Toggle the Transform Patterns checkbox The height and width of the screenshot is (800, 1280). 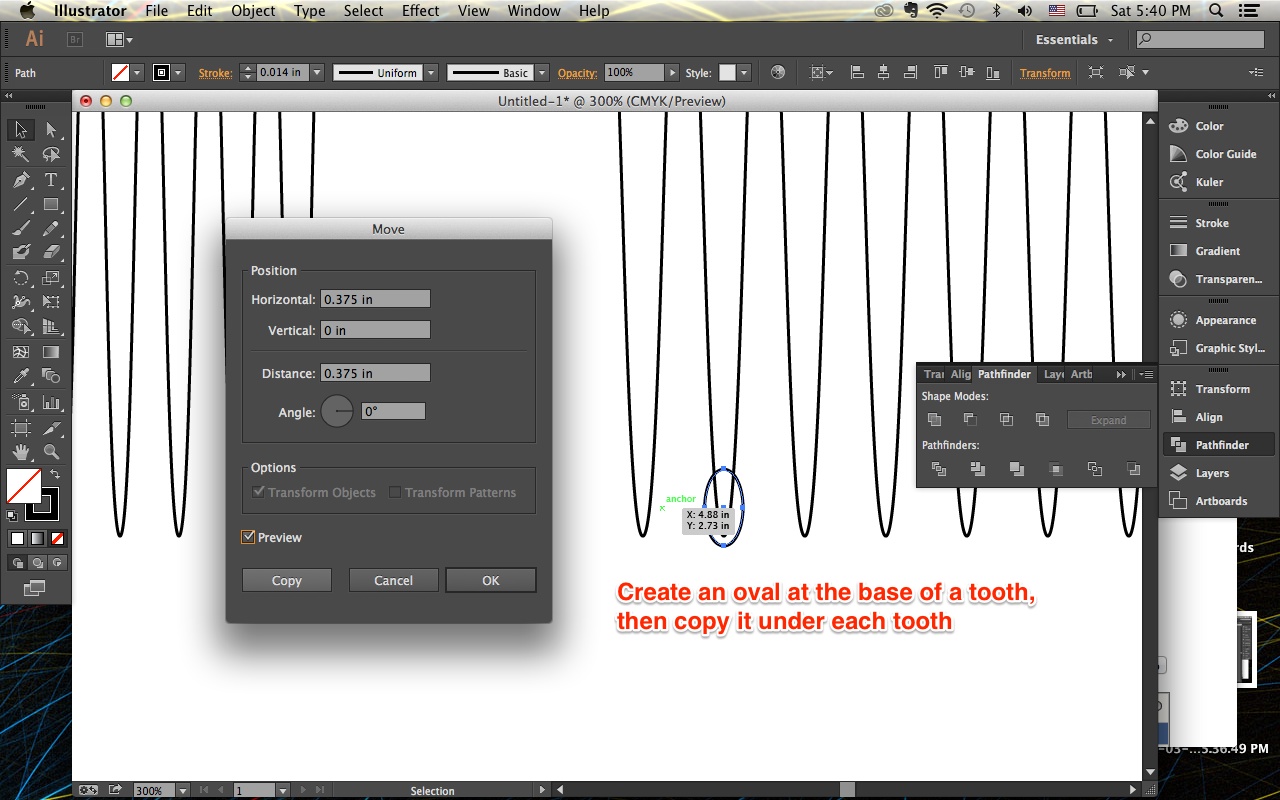[x=395, y=492]
